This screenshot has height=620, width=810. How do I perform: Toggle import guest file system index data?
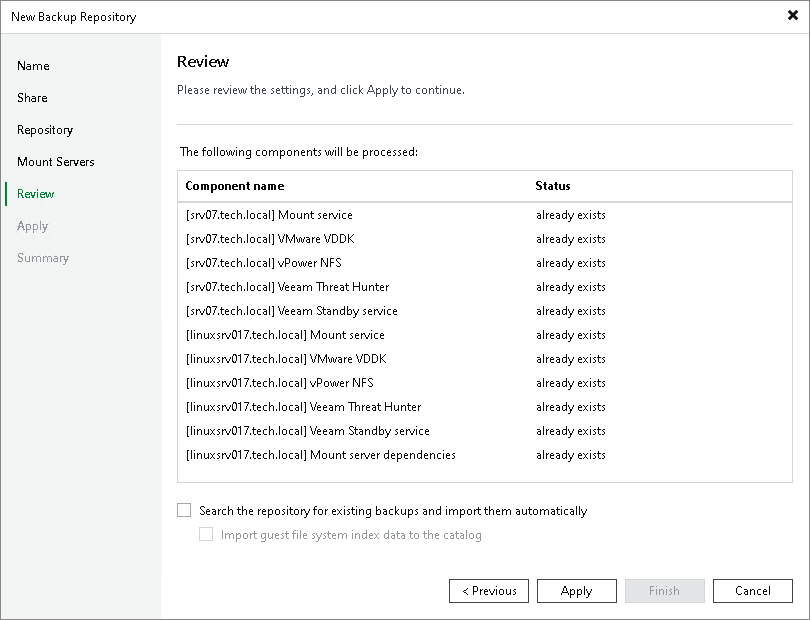206,534
